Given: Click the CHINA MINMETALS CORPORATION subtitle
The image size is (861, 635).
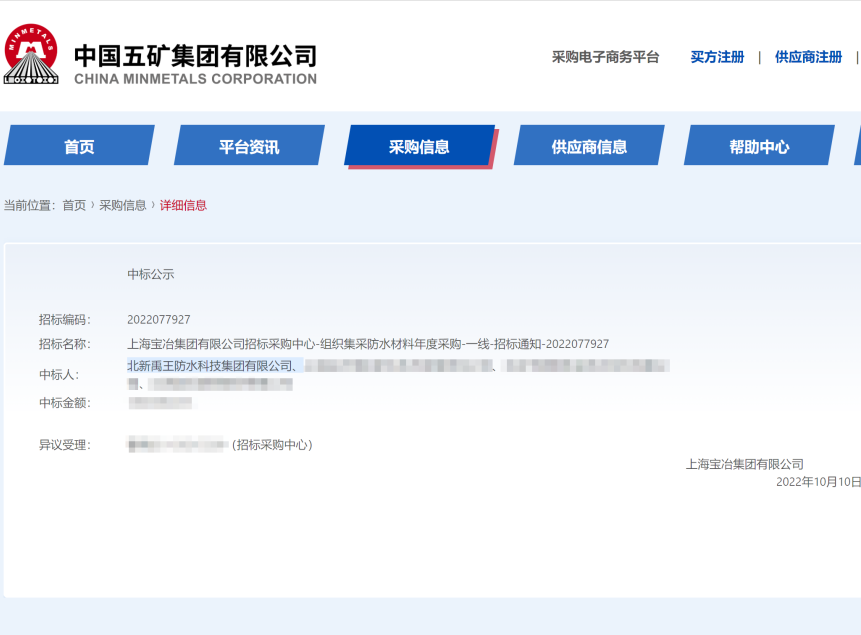Looking at the screenshot, I should (195, 79).
